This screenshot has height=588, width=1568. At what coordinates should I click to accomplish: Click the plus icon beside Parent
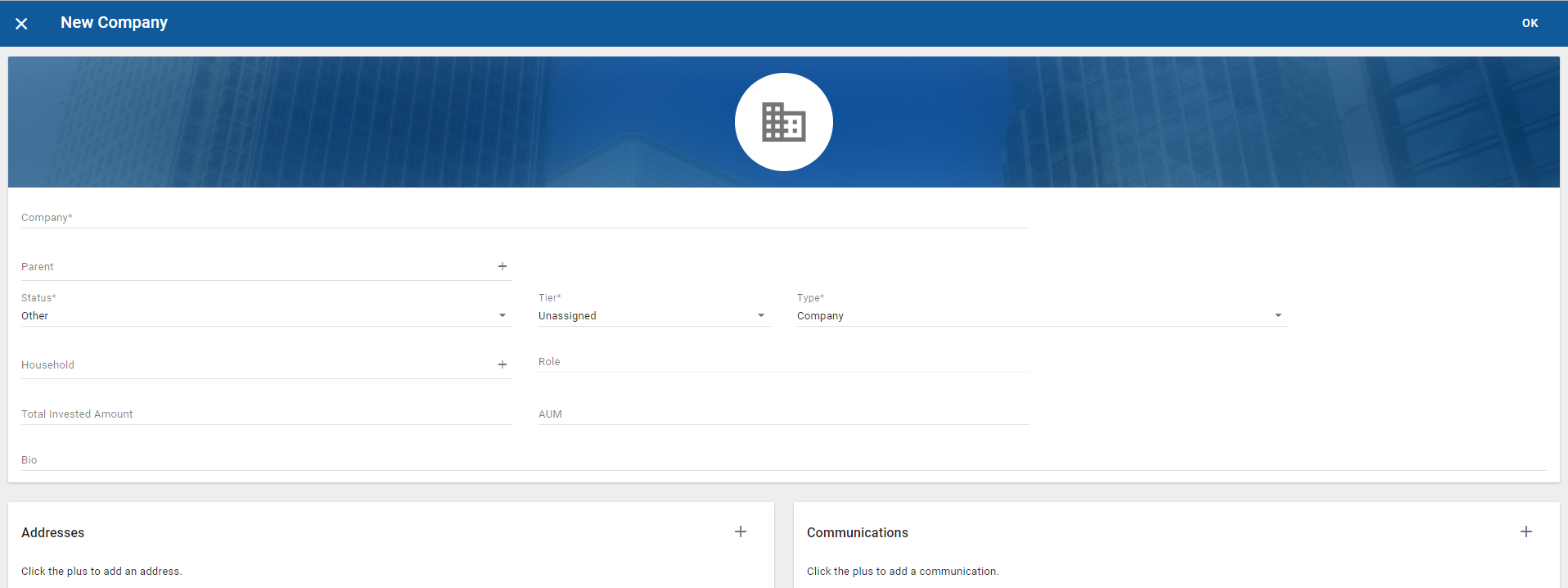click(x=502, y=266)
